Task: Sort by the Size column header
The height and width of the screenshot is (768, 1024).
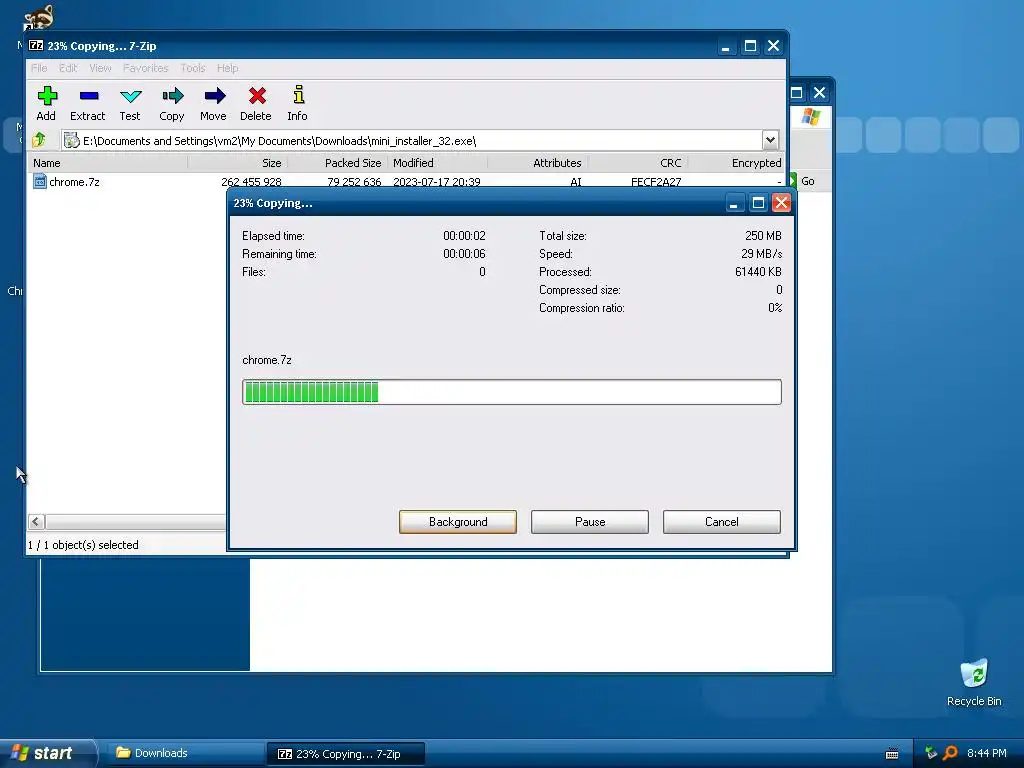Action: [238, 163]
